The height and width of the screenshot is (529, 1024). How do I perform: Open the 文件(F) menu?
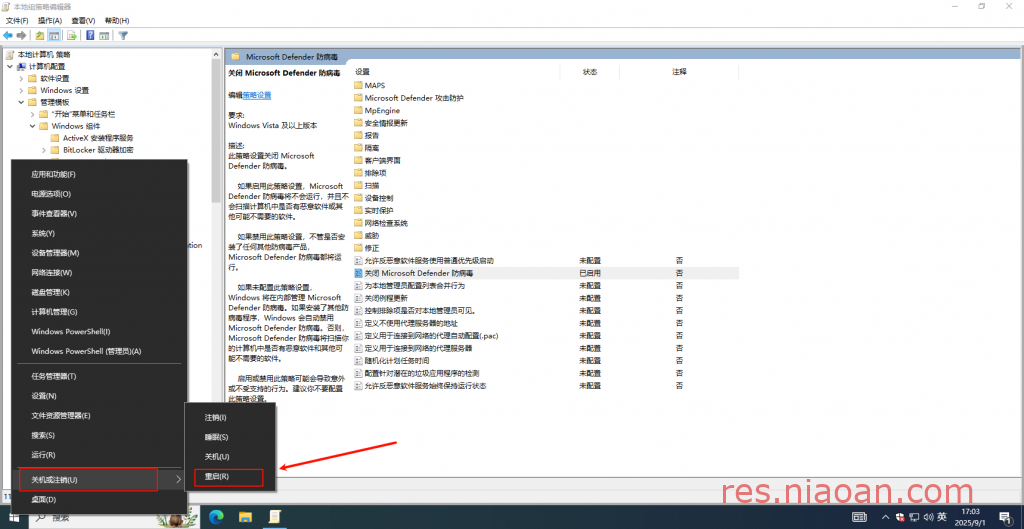(17, 21)
